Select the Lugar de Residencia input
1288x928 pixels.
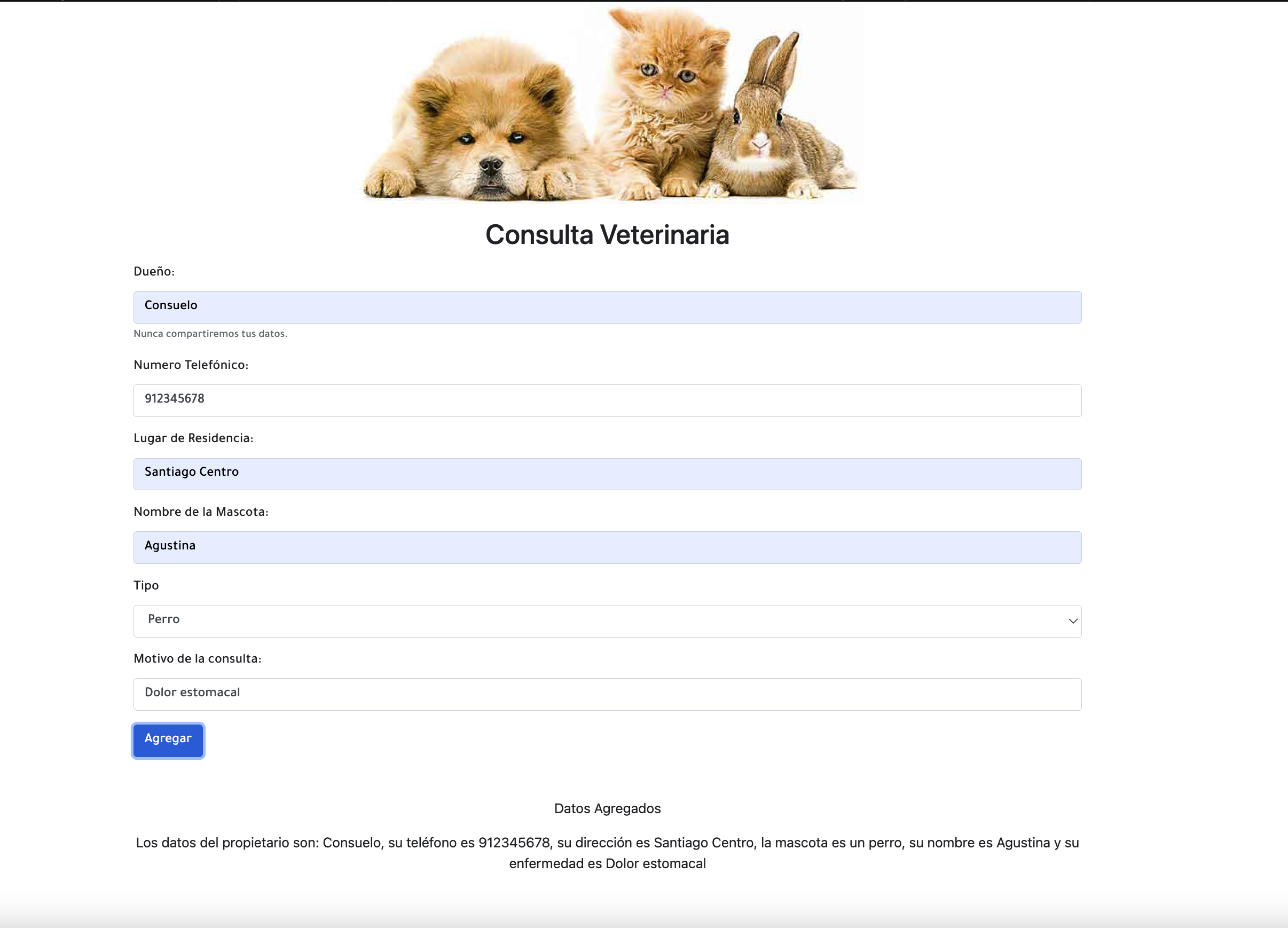click(607, 473)
